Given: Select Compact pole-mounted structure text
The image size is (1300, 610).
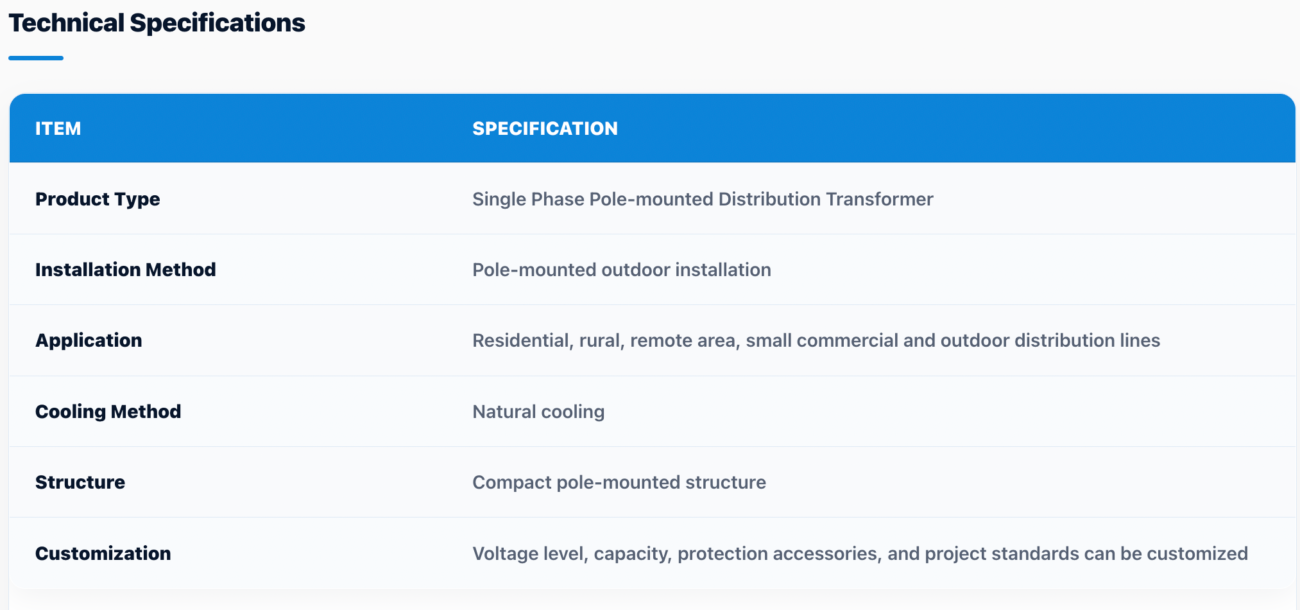Looking at the screenshot, I should pos(619,482).
